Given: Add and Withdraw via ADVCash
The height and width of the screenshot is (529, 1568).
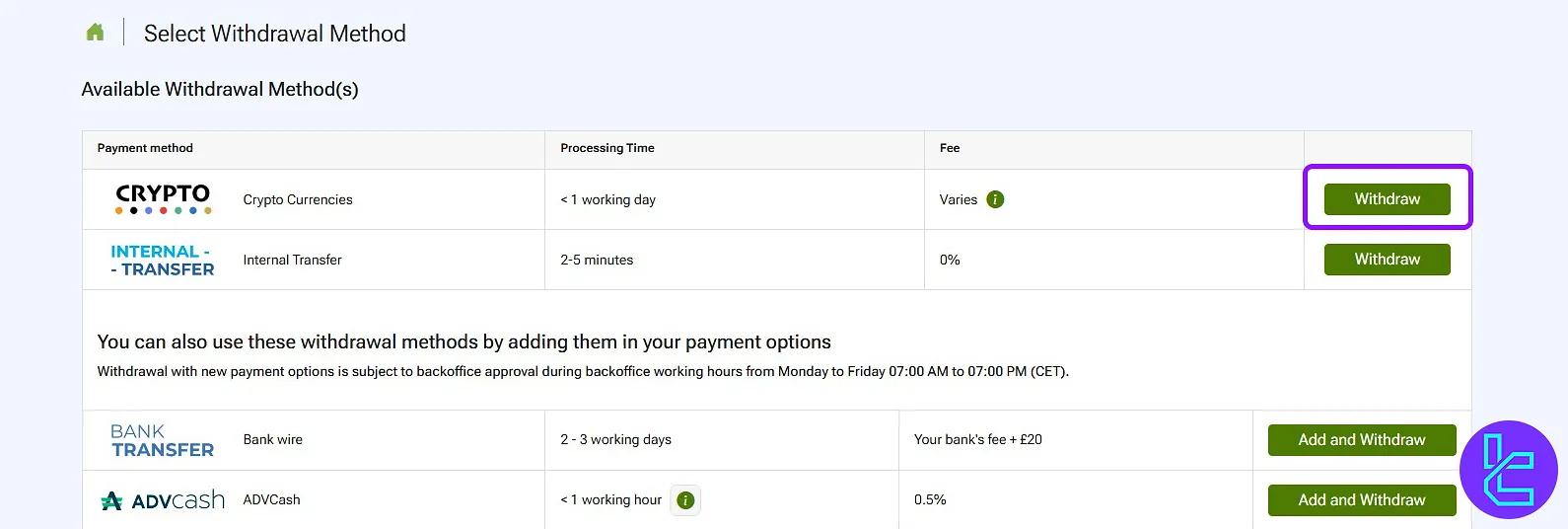Looking at the screenshot, I should click(x=1362, y=500).
